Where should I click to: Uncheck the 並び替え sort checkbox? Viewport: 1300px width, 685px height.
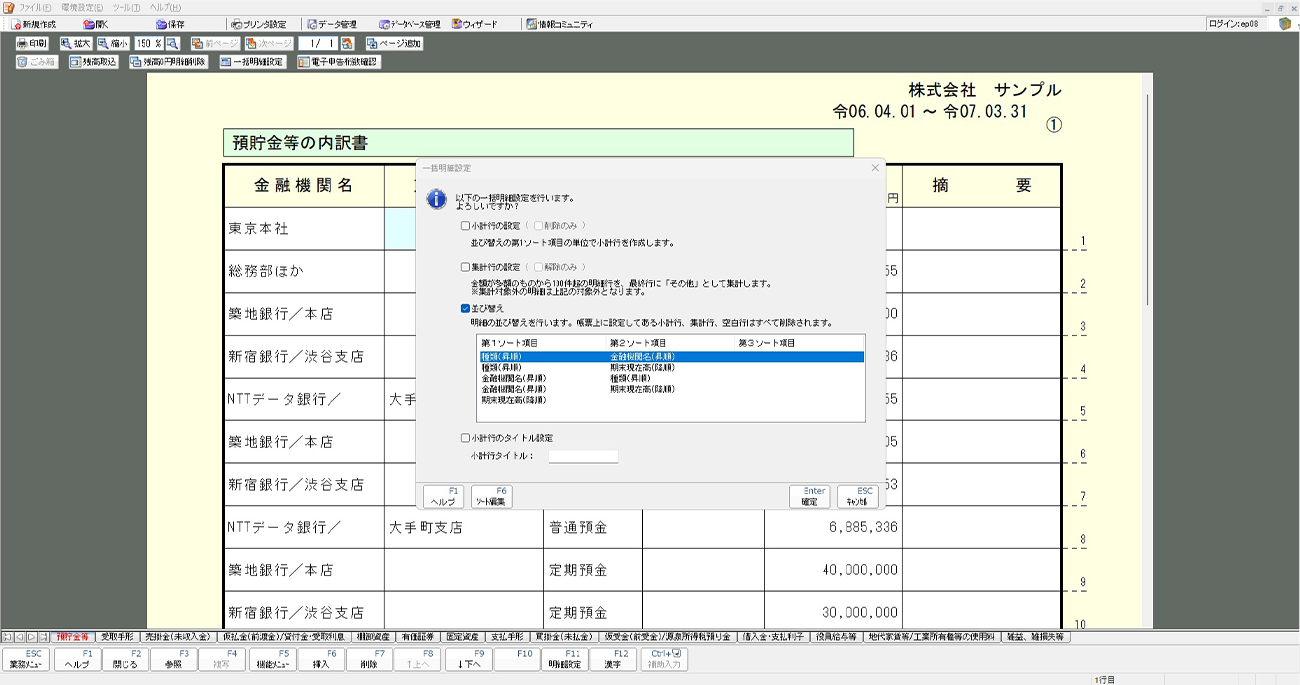(465, 308)
